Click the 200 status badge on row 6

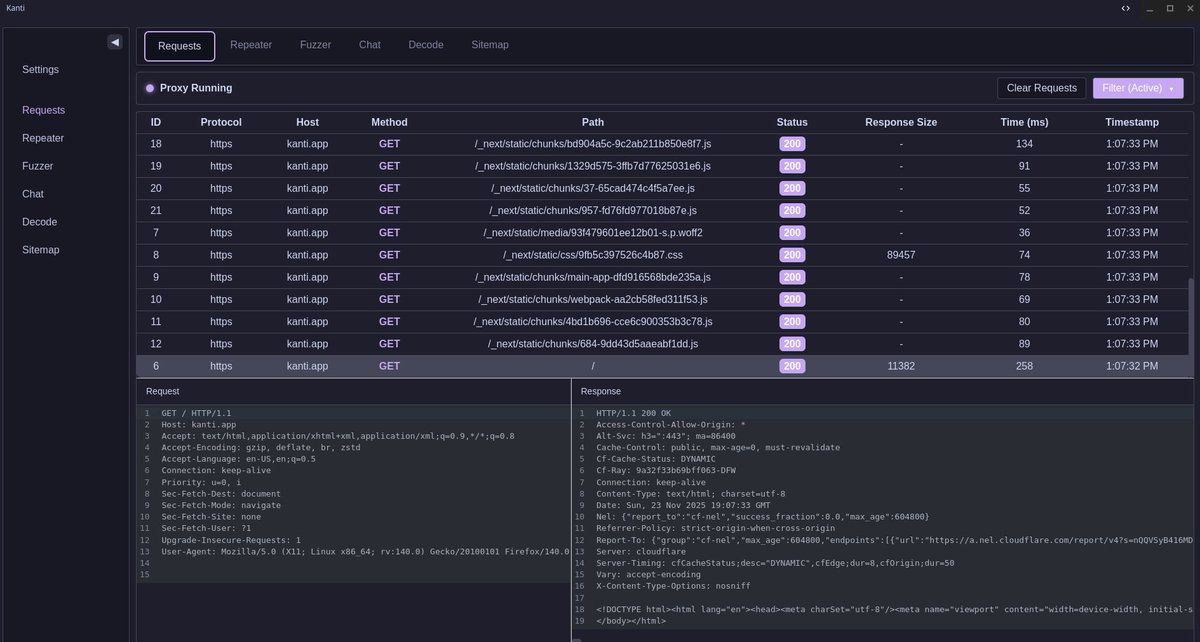click(x=792, y=366)
